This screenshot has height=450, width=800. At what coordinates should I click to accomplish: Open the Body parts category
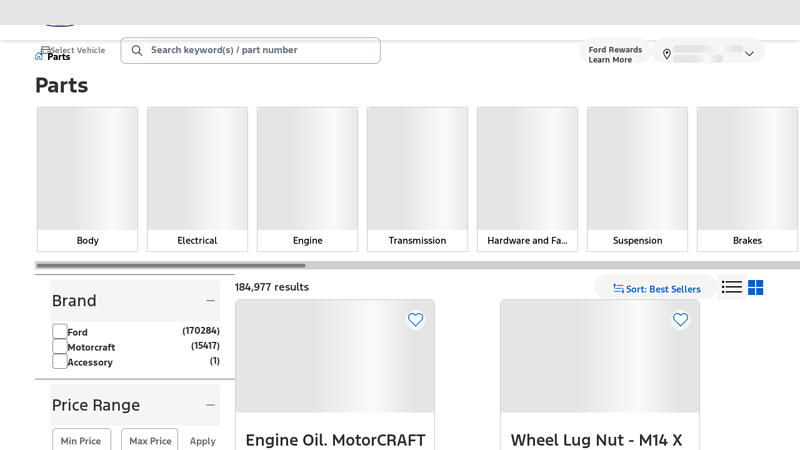tap(87, 179)
